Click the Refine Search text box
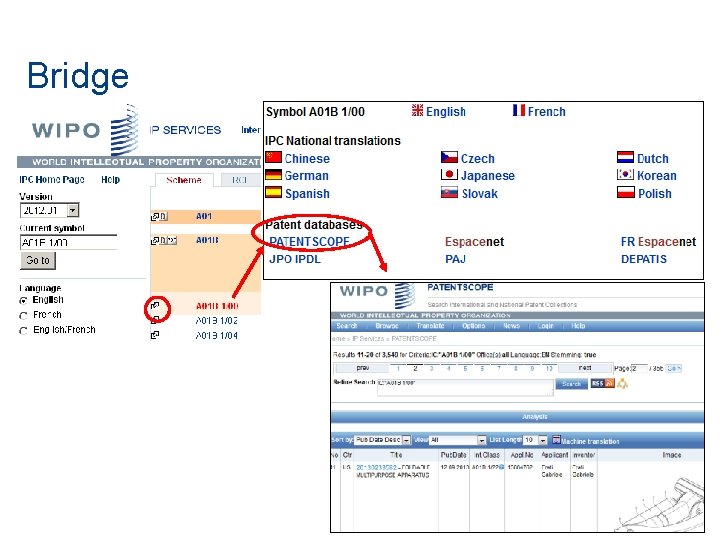 coord(465,387)
